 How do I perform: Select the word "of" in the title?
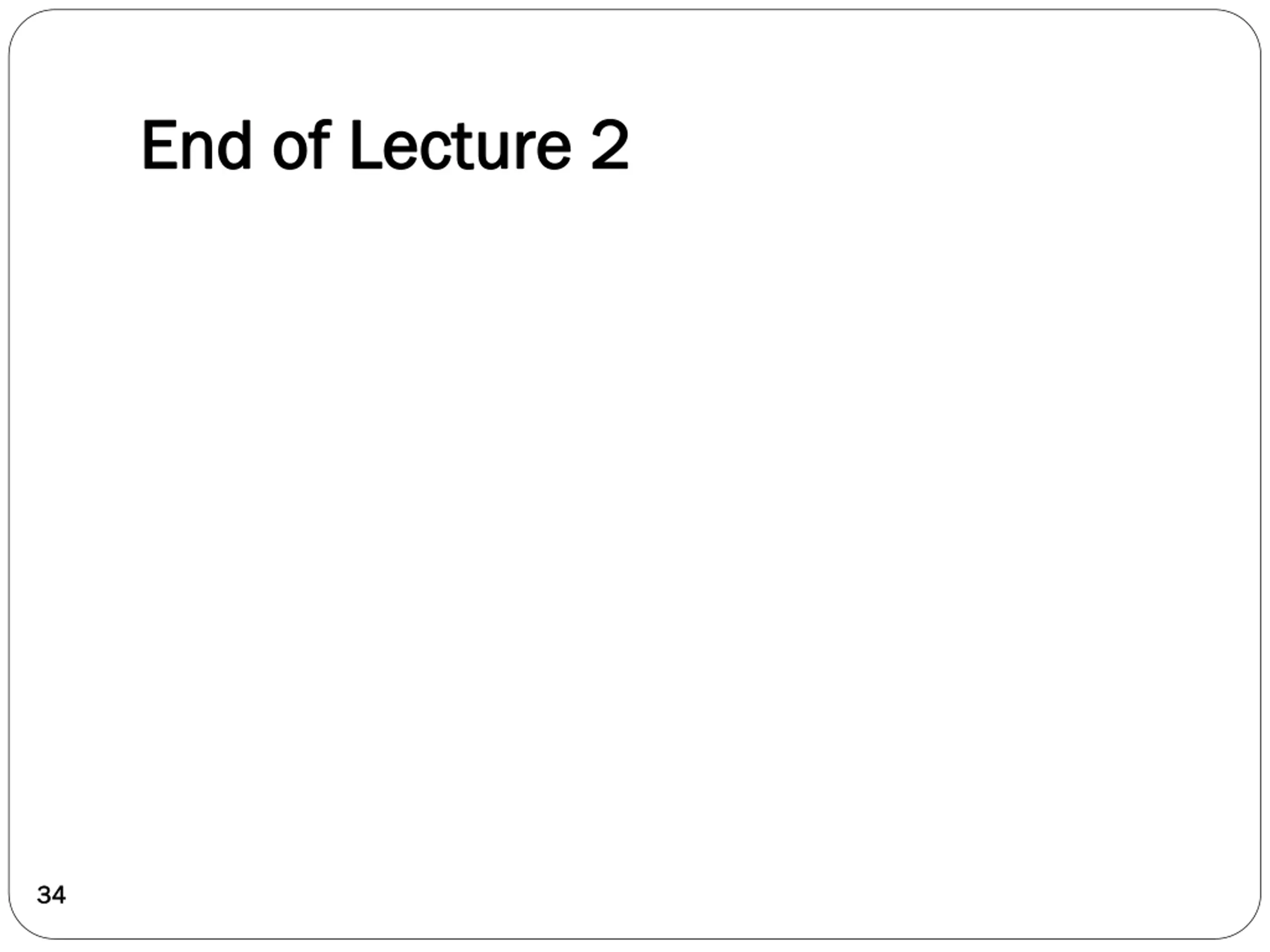tap(302, 145)
